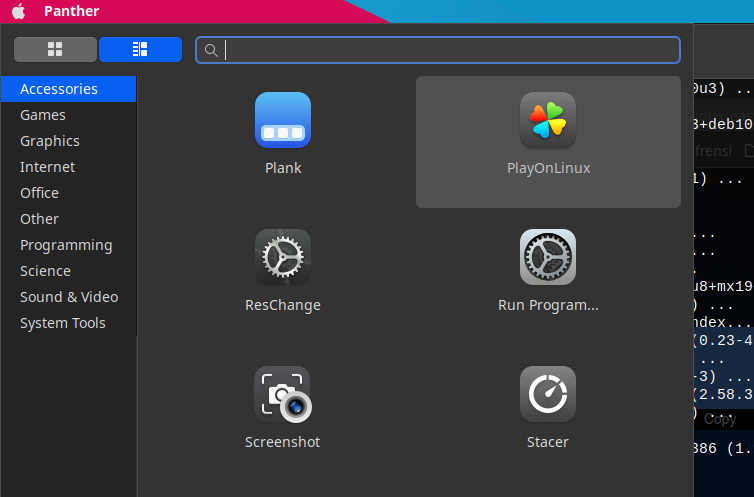
Task: Launch the Stacer gauge icon
Action: click(x=548, y=394)
